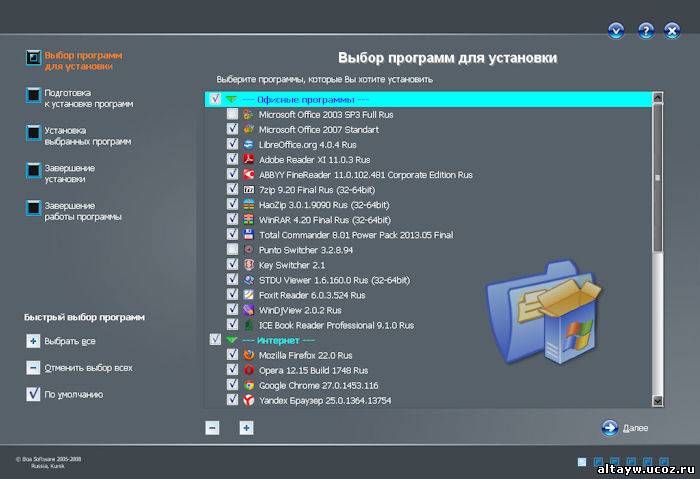The width and height of the screenshot is (700, 479).
Task: Click the Adobe Reader XI icon
Action: click(x=248, y=159)
